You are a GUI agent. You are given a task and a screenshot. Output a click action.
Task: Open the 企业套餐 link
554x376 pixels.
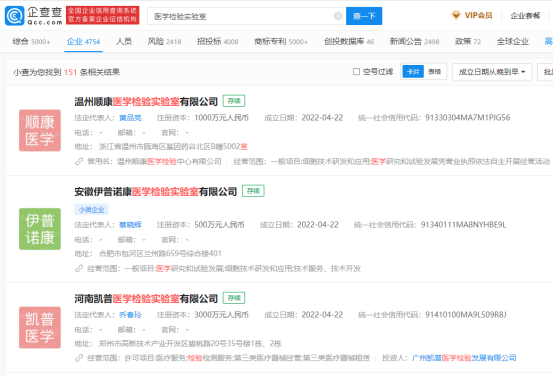(x=525, y=16)
